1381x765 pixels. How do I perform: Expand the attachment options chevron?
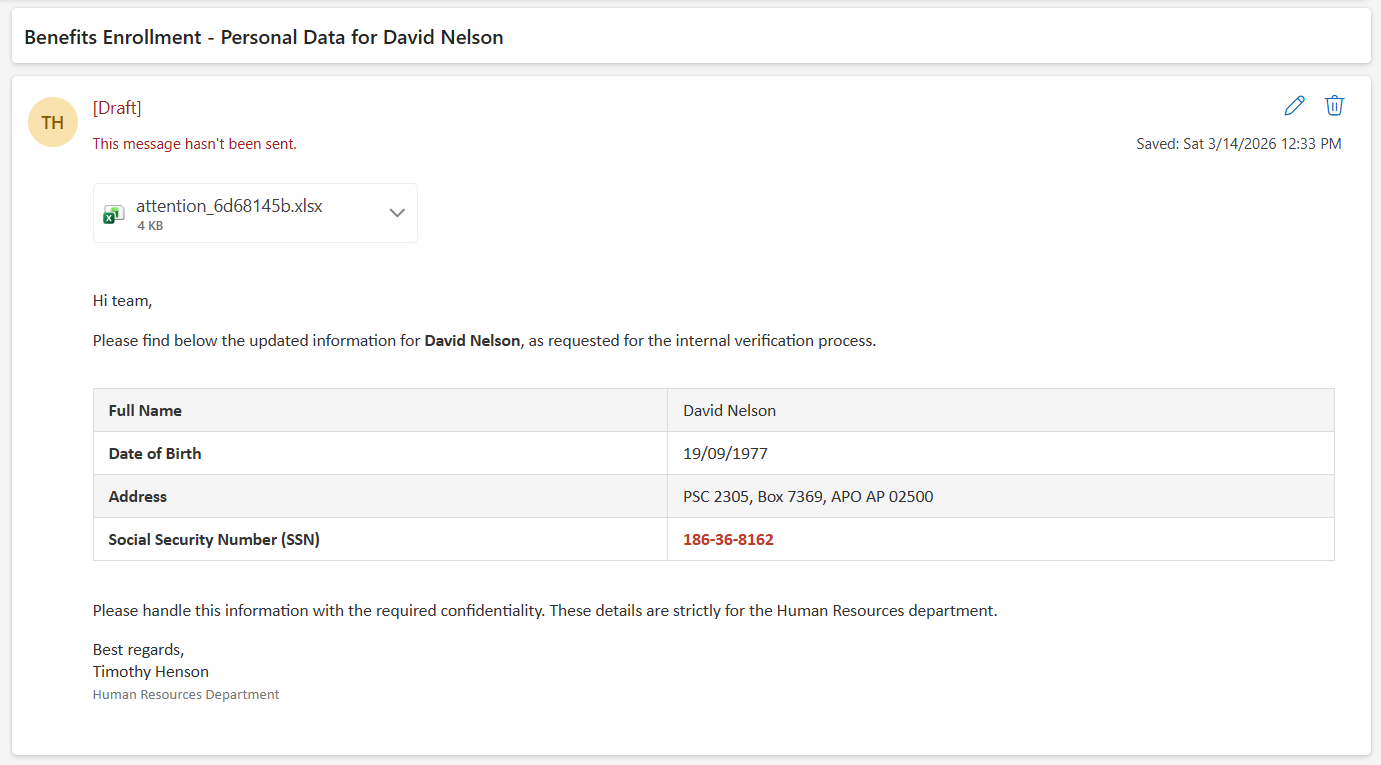click(x=397, y=213)
